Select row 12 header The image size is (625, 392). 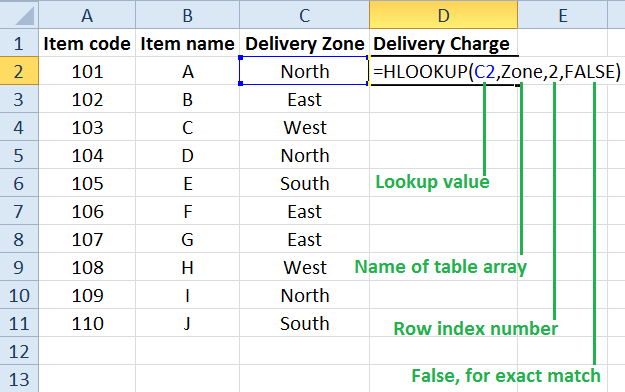19,351
